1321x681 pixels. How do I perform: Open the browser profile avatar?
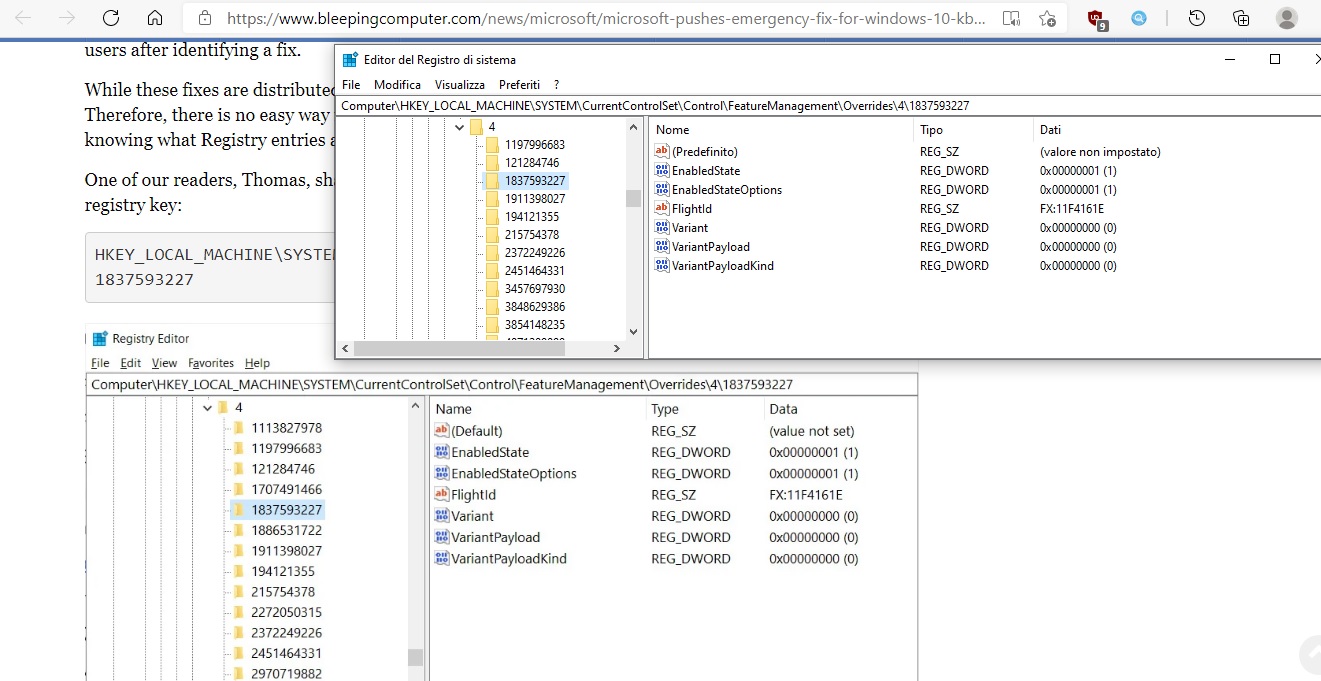[1287, 18]
